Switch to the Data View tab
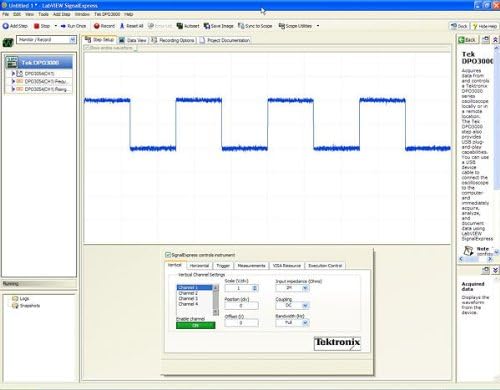 click(x=133, y=40)
